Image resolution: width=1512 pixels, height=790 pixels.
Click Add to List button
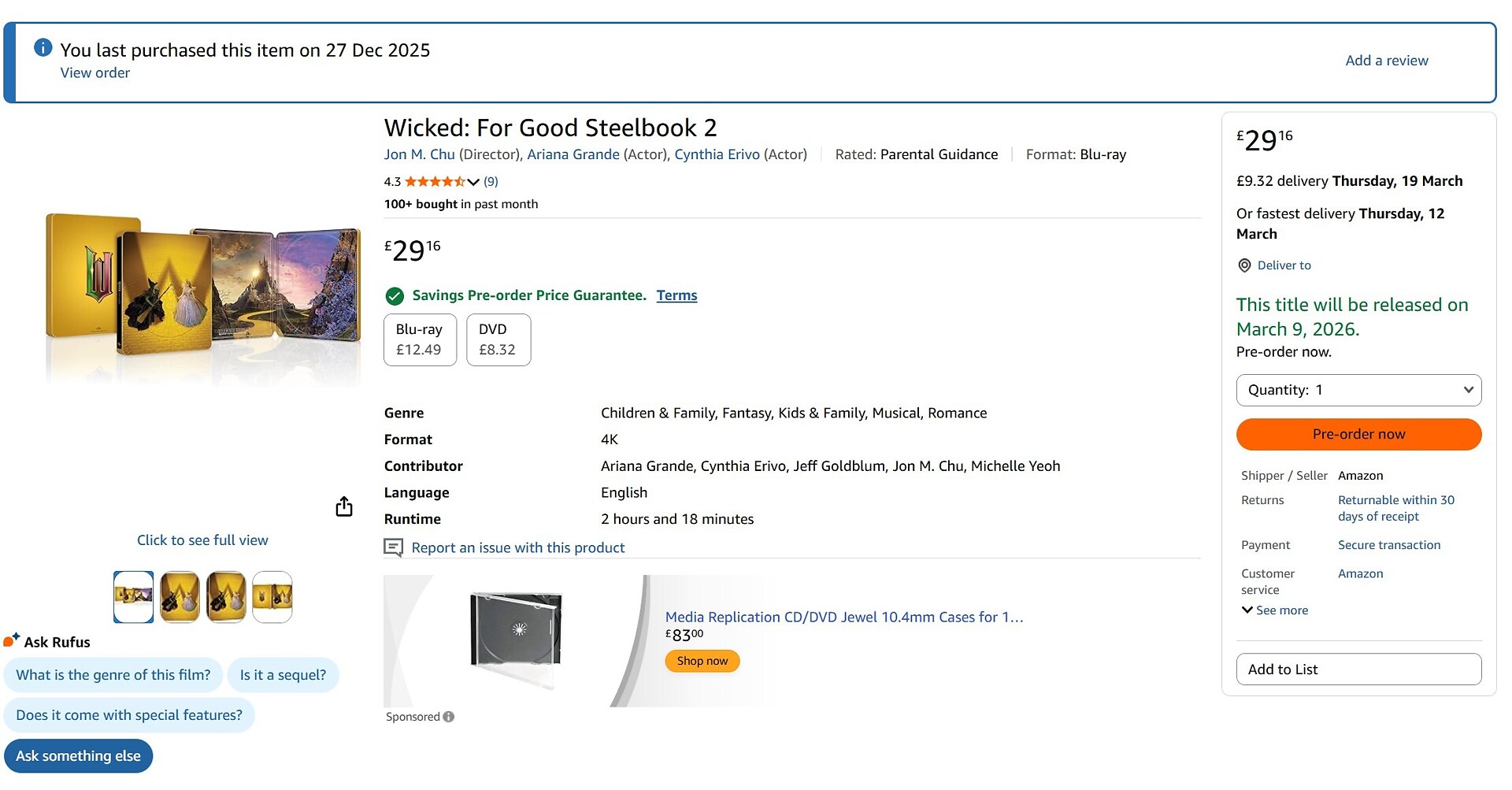click(x=1358, y=669)
